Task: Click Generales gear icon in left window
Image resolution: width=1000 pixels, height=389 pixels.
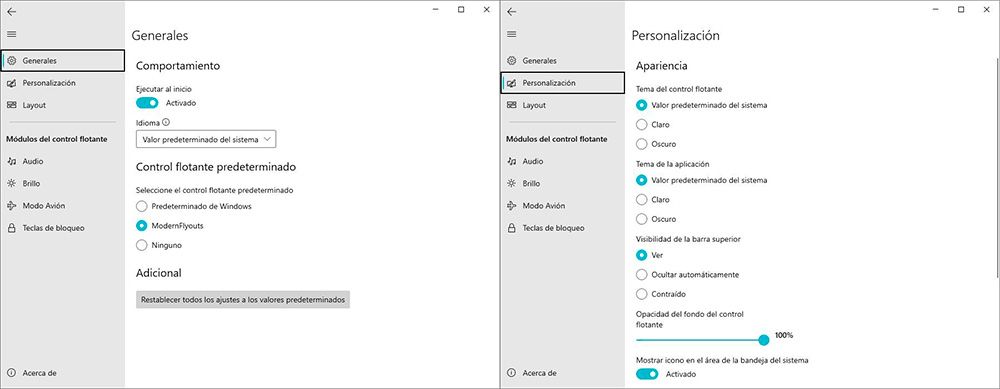Action: (x=11, y=61)
